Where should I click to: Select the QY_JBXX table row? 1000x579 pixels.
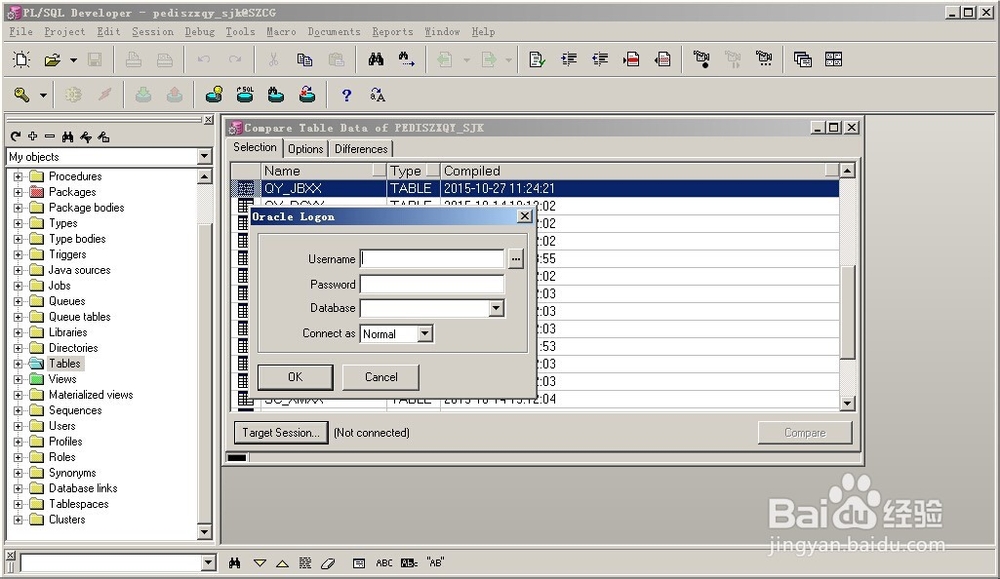pos(534,188)
